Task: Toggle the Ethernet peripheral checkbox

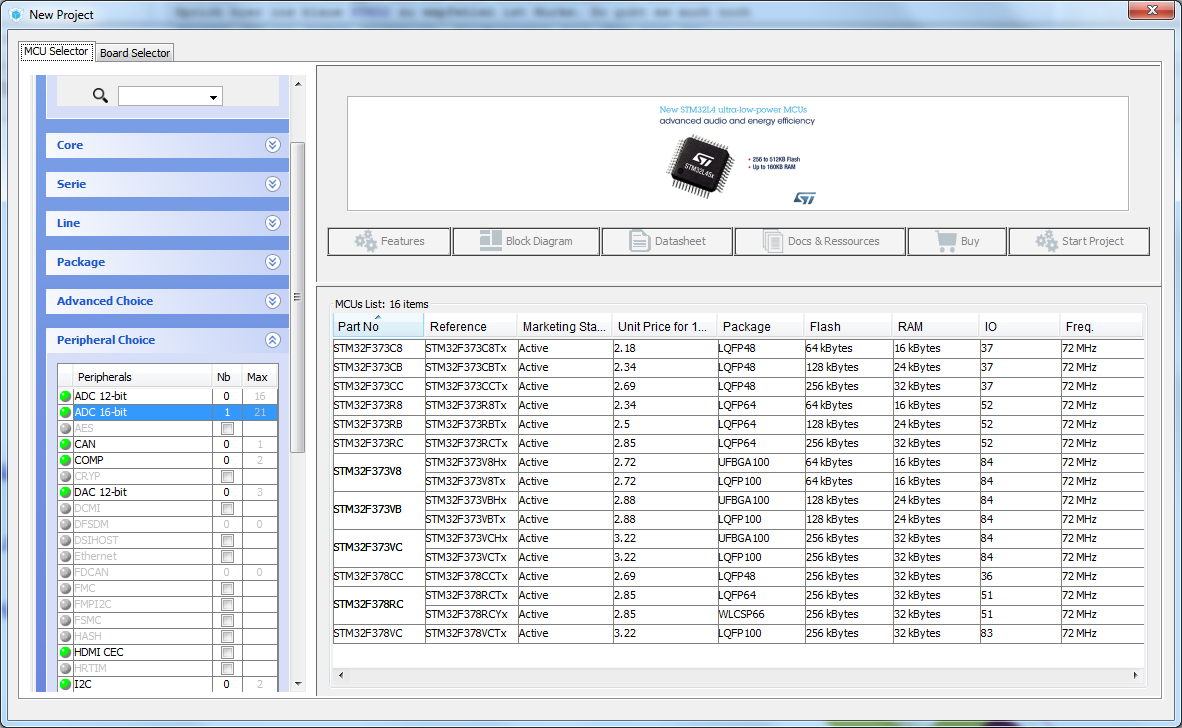Action: [227, 556]
